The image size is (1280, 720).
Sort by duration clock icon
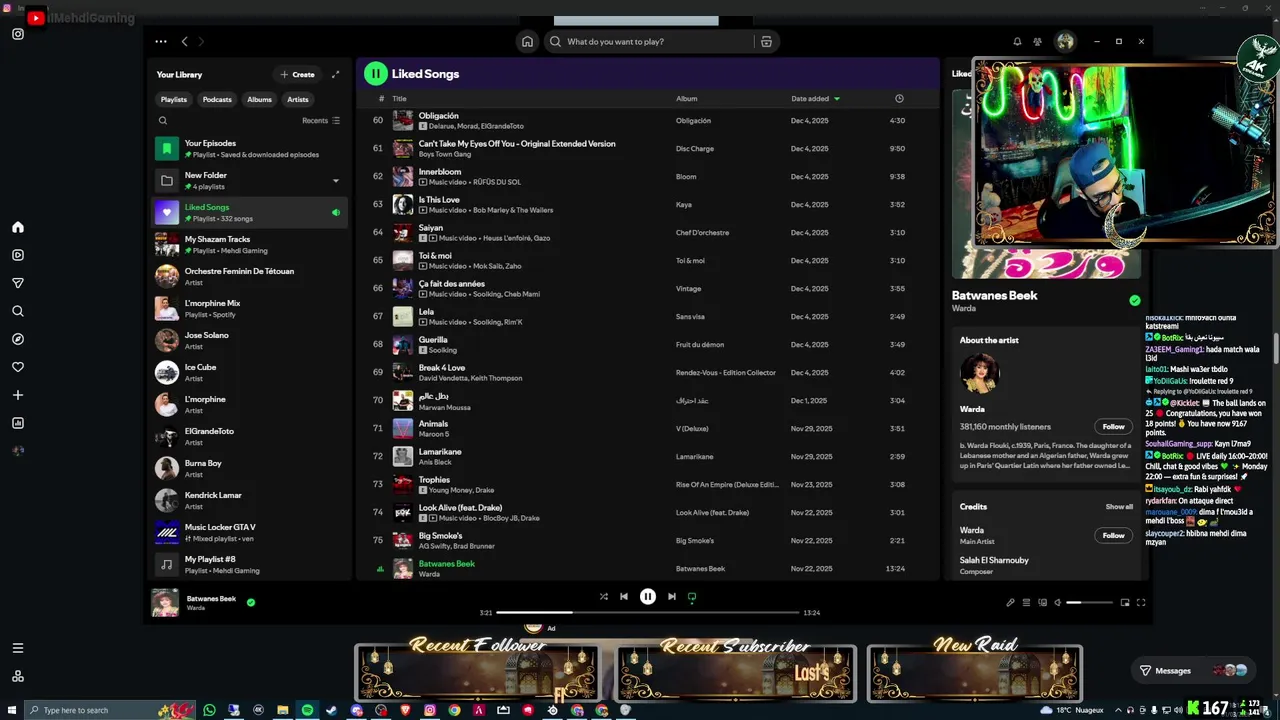(899, 99)
